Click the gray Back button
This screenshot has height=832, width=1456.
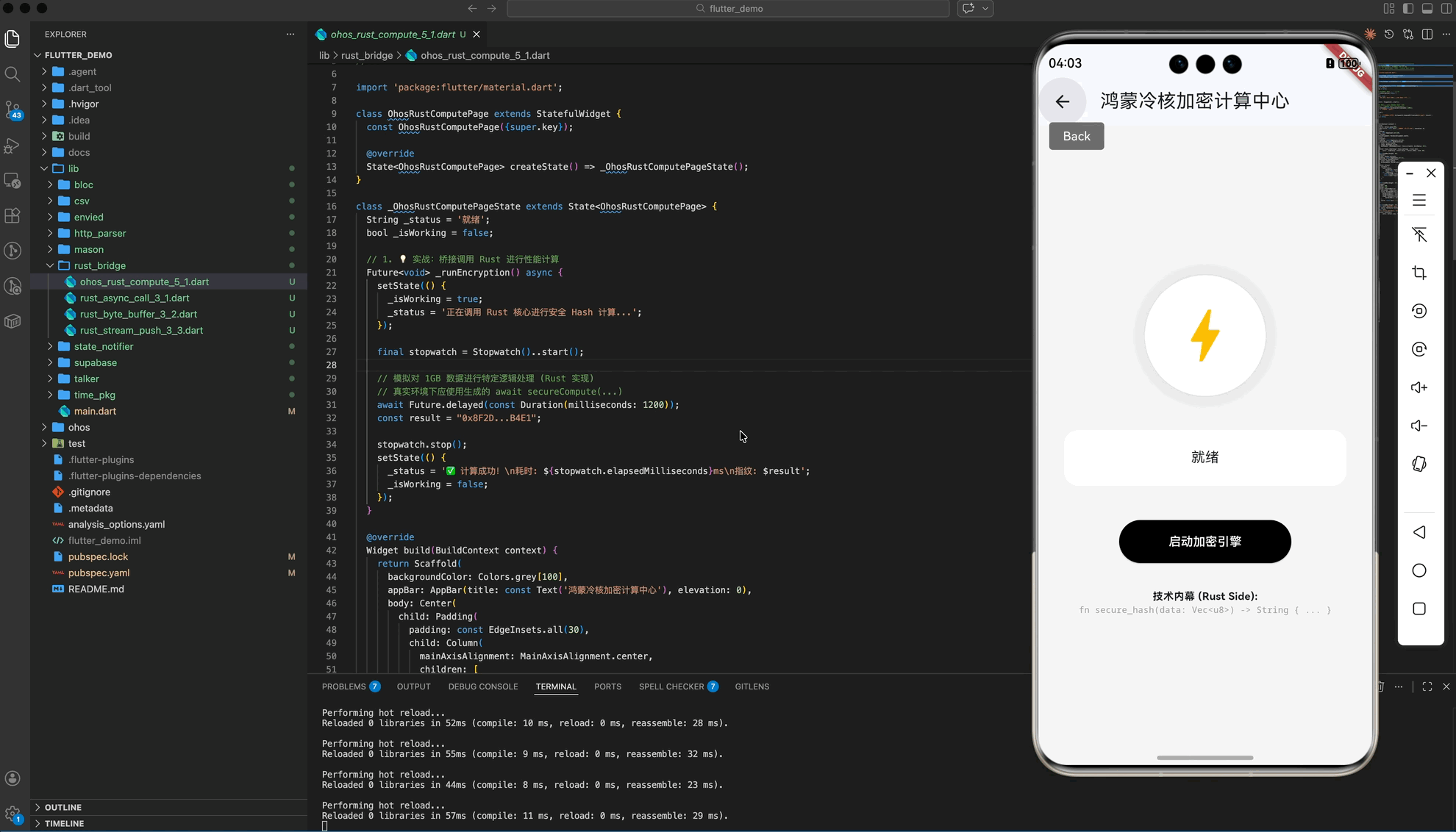click(x=1076, y=136)
